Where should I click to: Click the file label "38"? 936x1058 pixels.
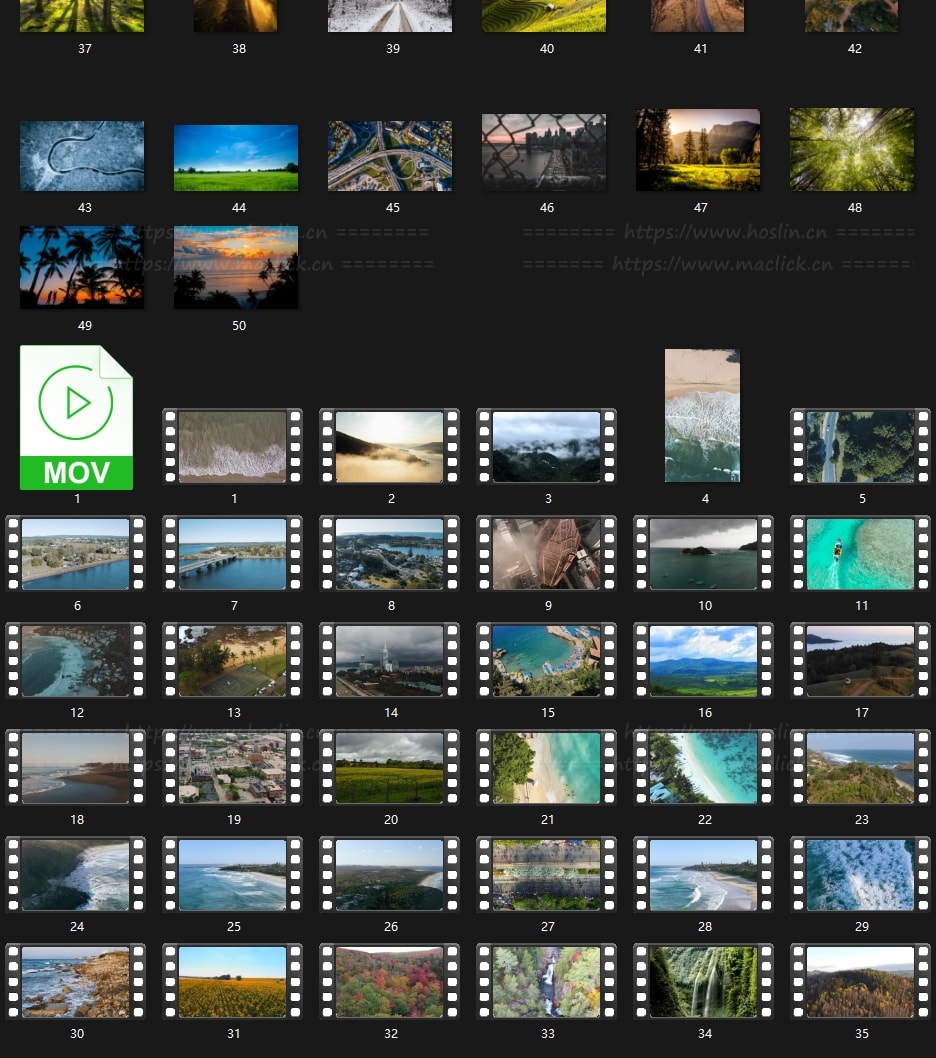(x=239, y=49)
